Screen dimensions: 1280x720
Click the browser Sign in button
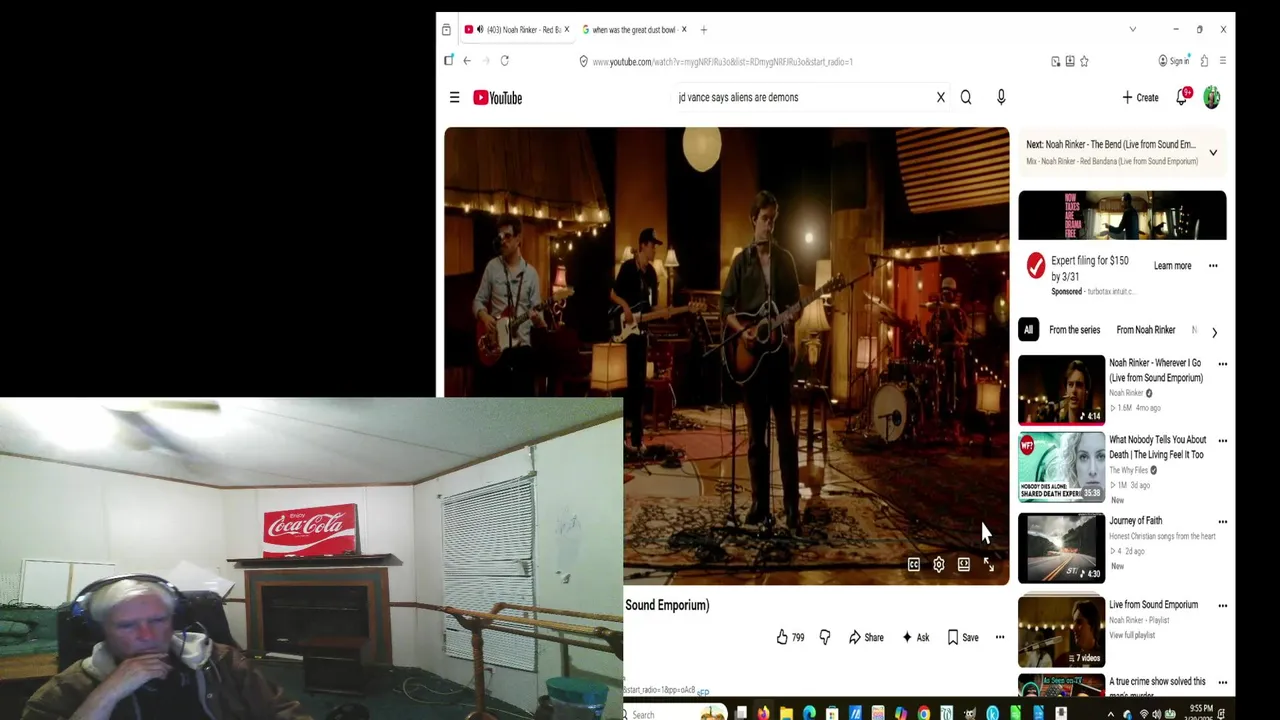(x=1174, y=61)
